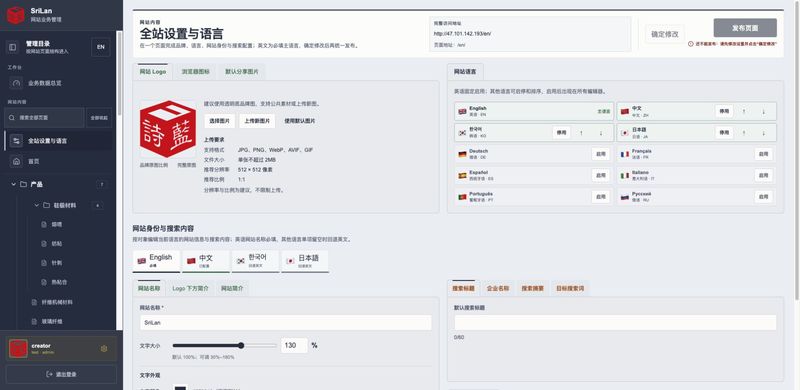
Task: Click the SriLan red cube logo
Action: 16,15
